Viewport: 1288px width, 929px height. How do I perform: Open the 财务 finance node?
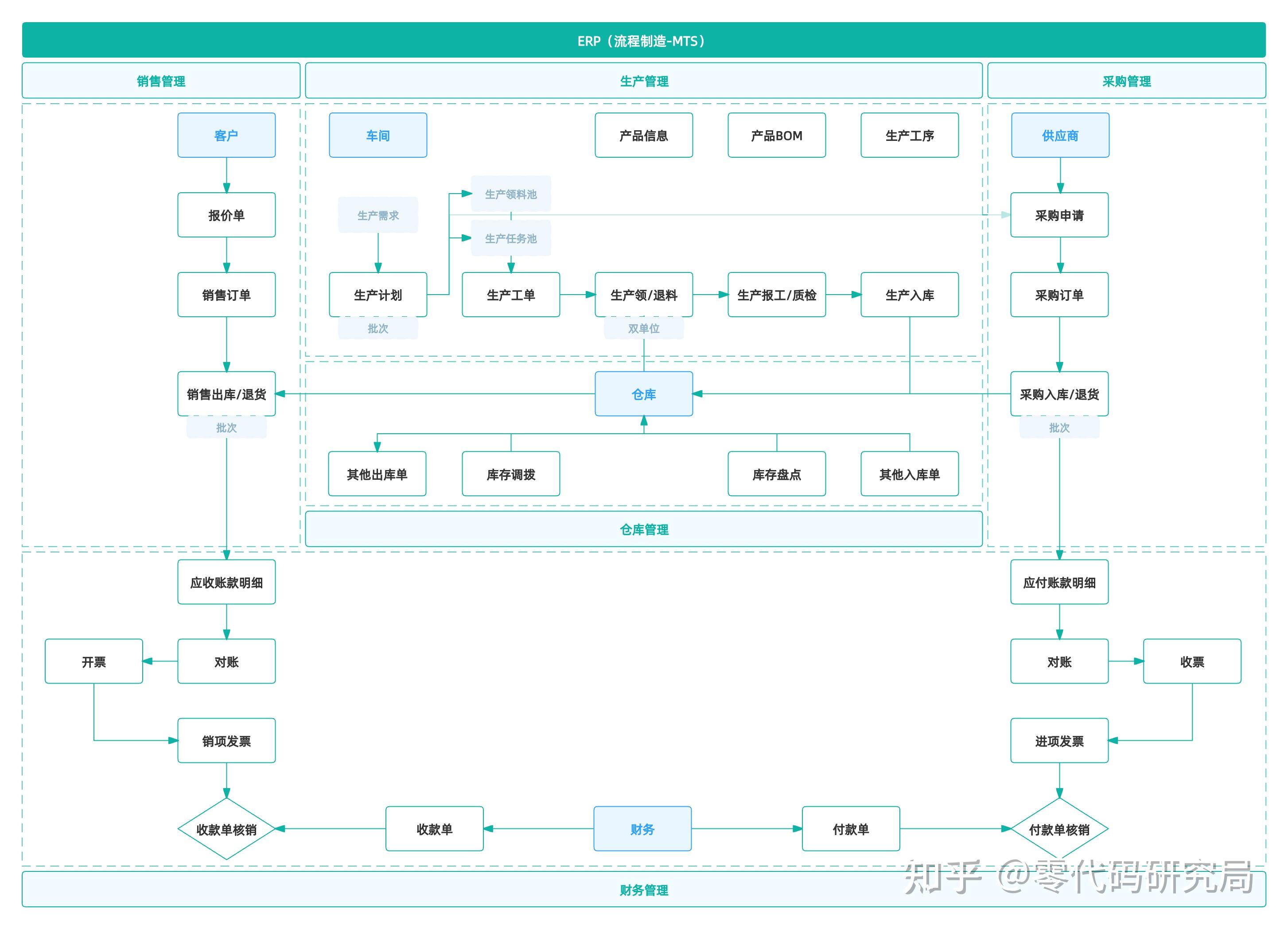tap(642, 828)
